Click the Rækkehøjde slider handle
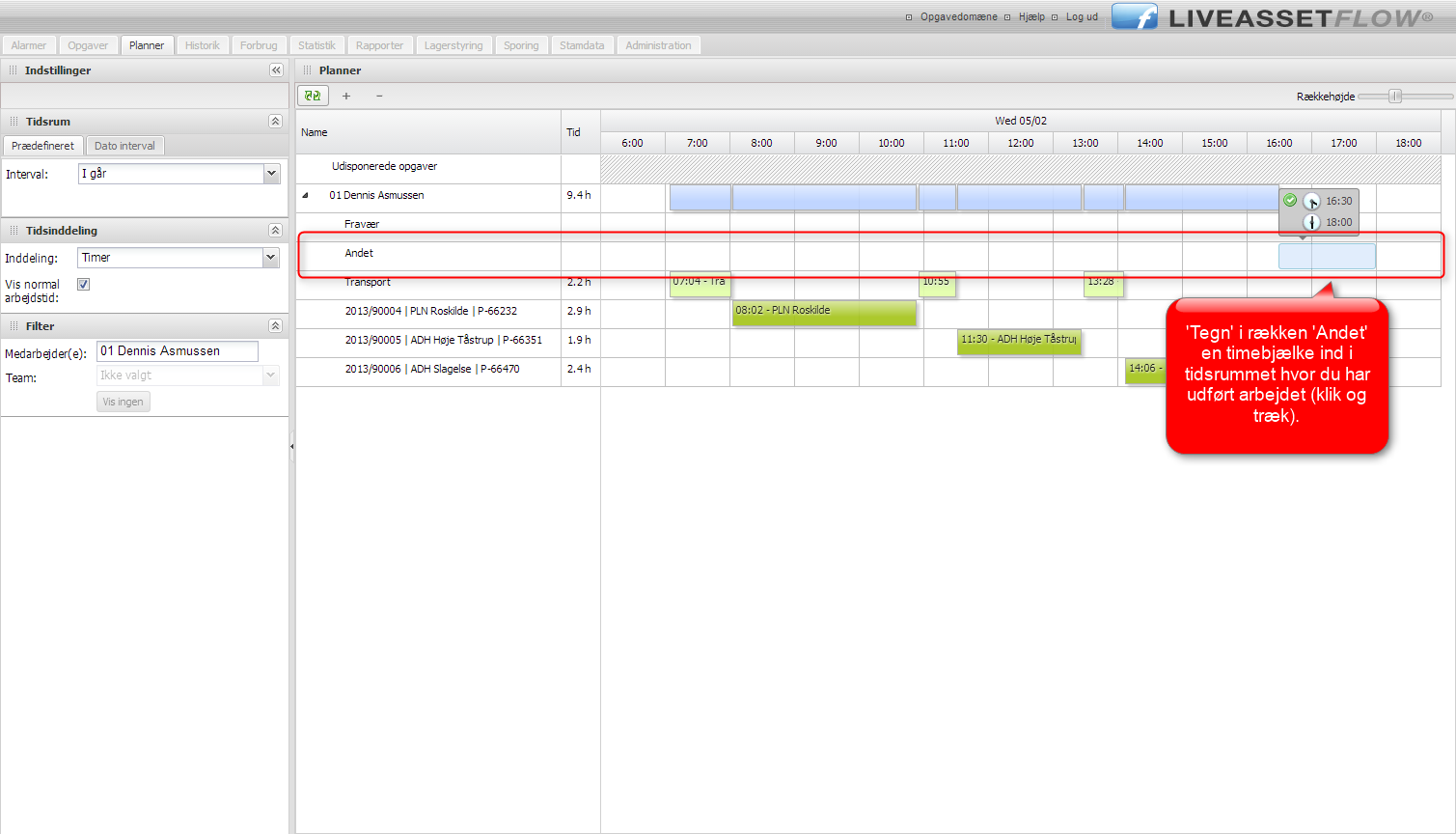The height and width of the screenshot is (834, 1456). [x=1394, y=96]
